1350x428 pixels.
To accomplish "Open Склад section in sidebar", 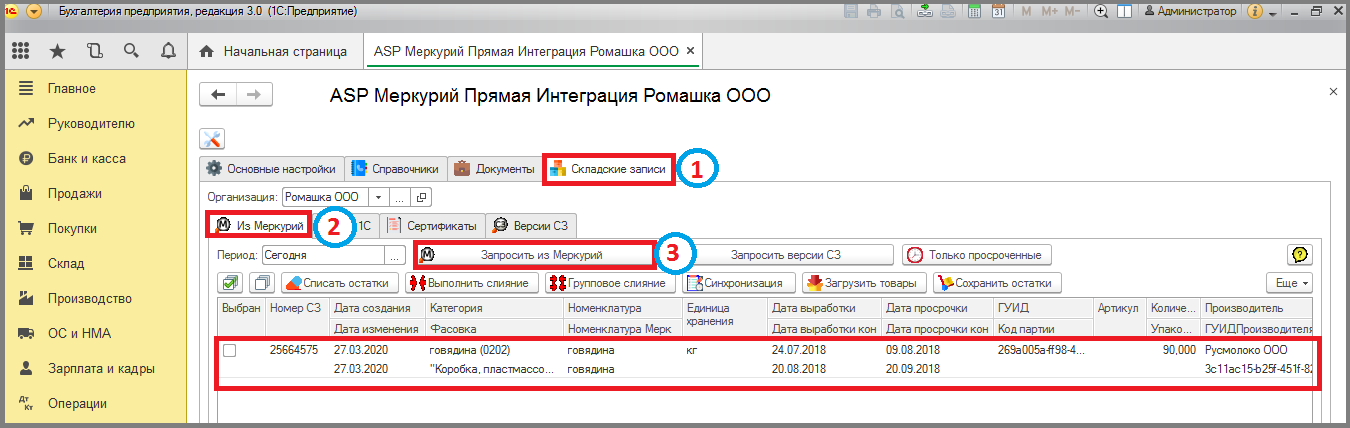I will (x=66, y=264).
